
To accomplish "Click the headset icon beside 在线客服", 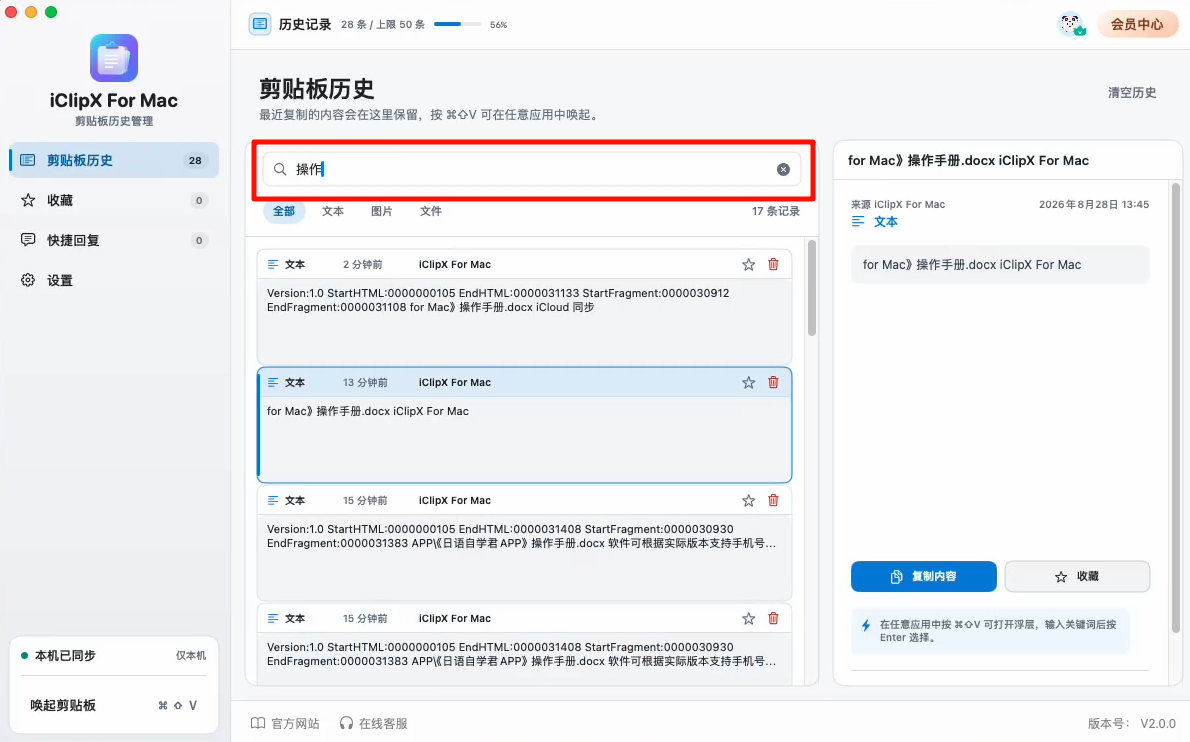I will (346, 723).
